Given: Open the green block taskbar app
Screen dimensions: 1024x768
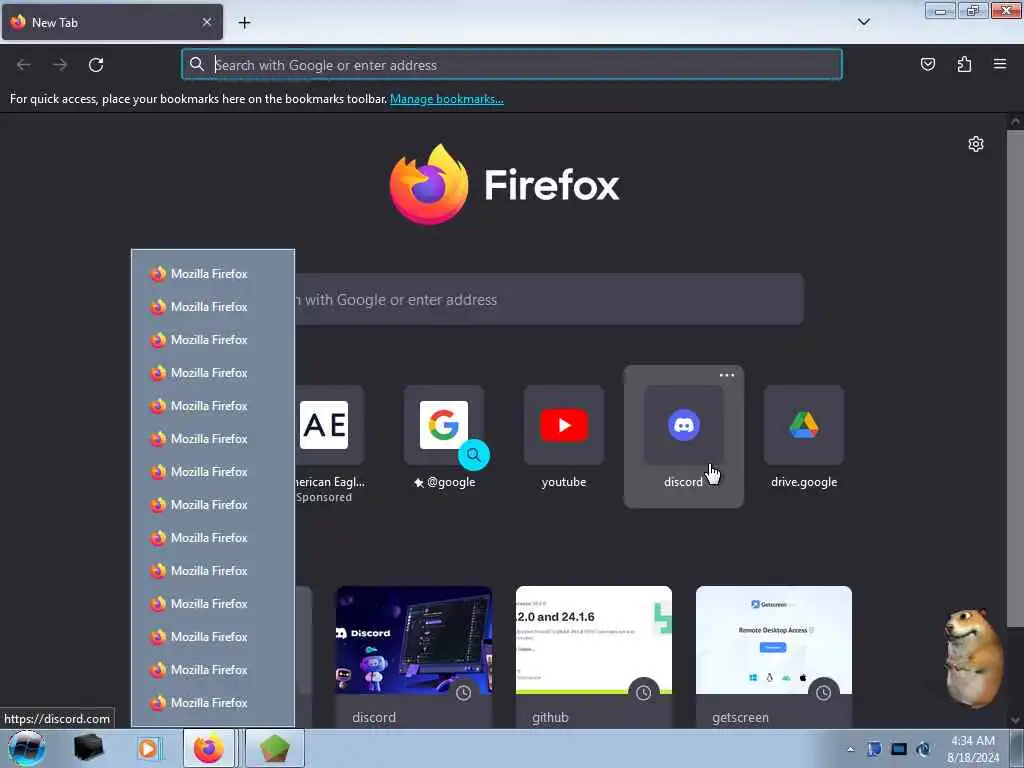Looking at the screenshot, I should tap(274, 748).
